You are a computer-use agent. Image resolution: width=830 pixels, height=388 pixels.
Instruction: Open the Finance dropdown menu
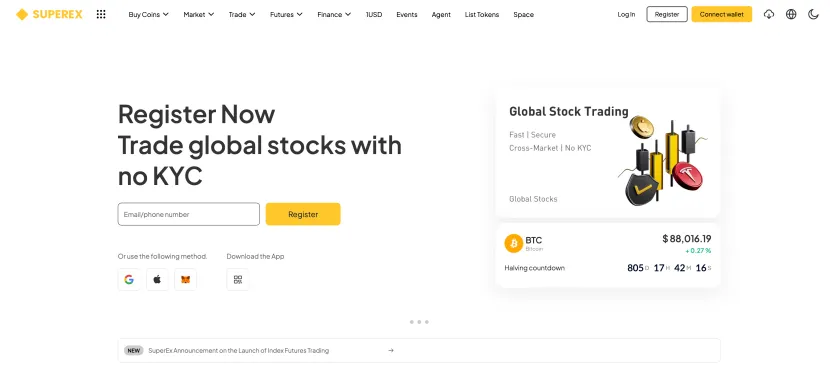pos(334,14)
